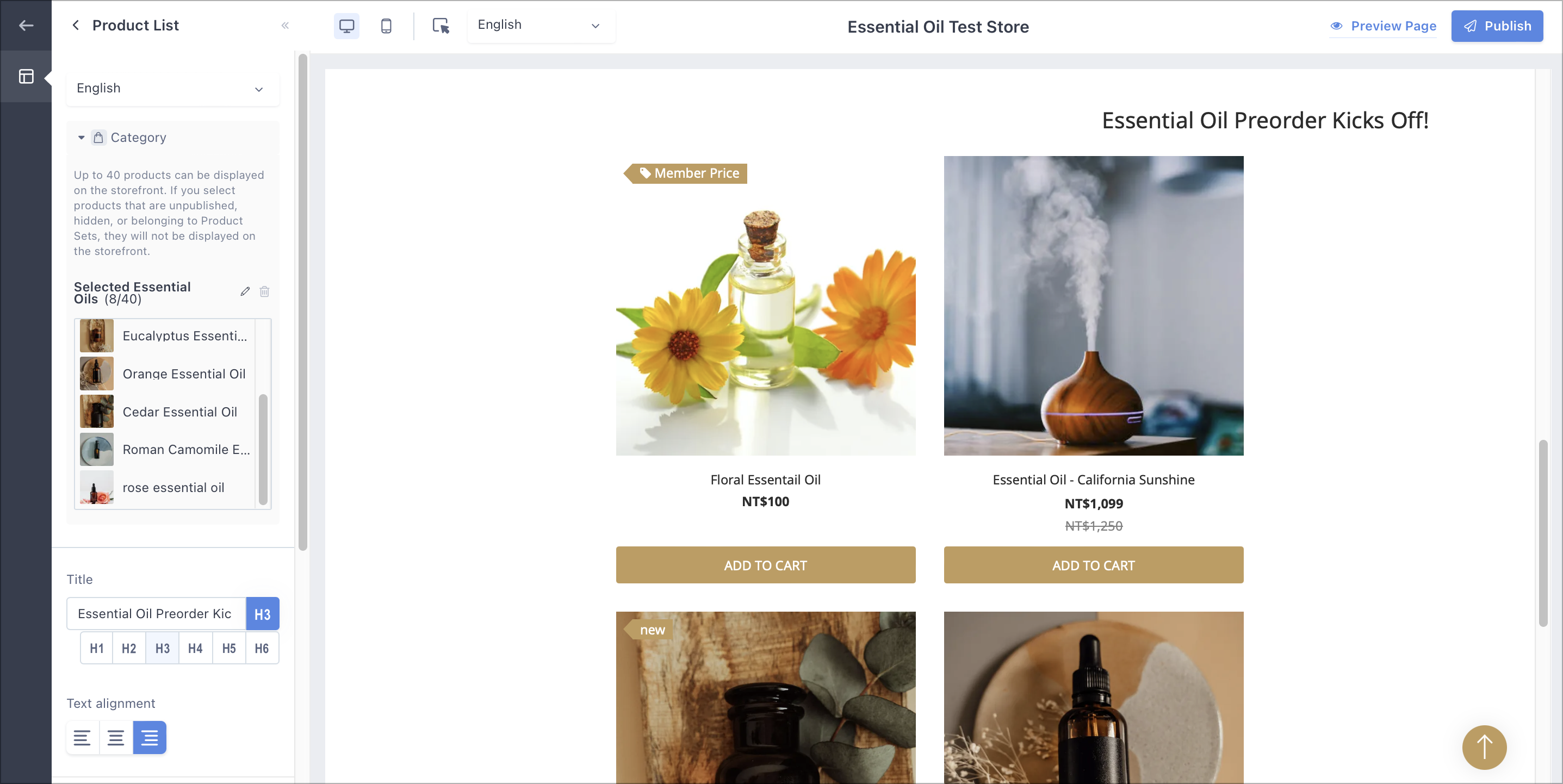Viewport: 1563px width, 784px height.
Task: Set heading level to H3
Action: click(x=163, y=649)
